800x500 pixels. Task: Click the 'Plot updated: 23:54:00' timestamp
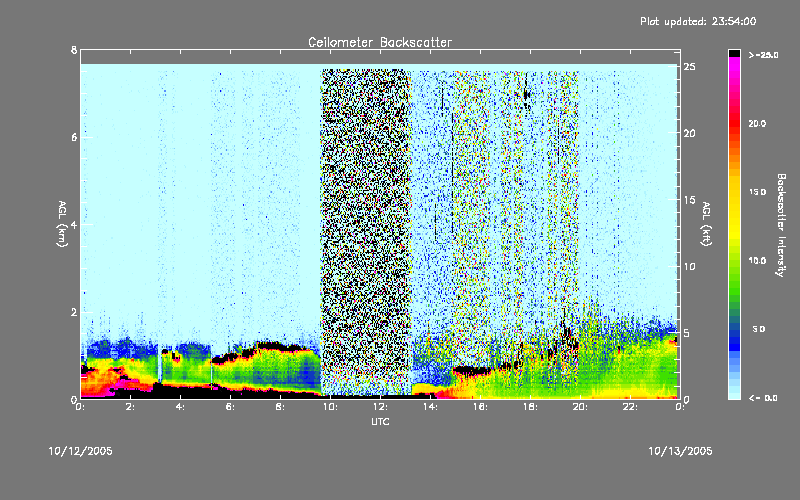[698, 21]
